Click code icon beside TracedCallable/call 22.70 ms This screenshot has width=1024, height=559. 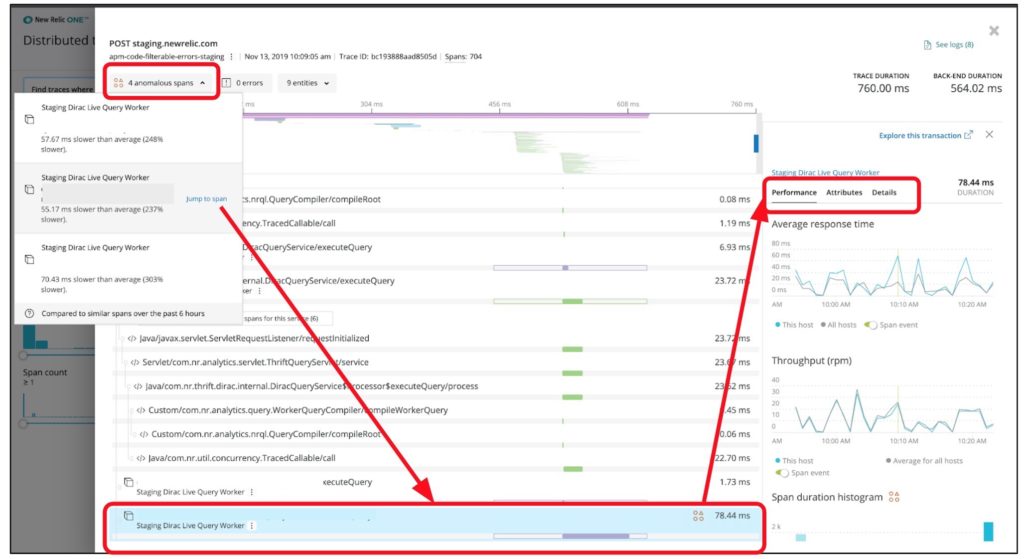click(x=140, y=458)
